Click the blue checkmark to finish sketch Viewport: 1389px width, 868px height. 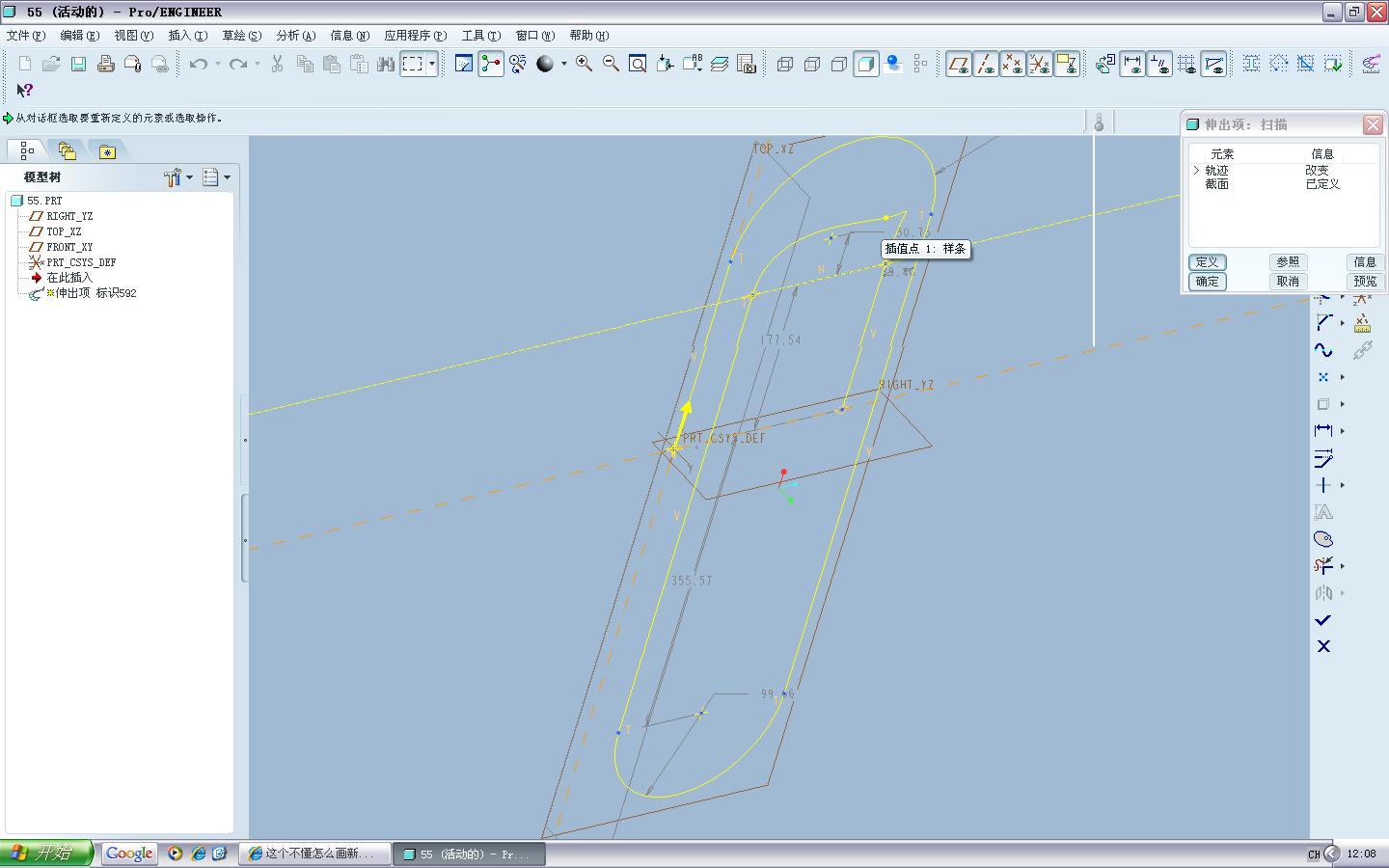pos(1323,620)
